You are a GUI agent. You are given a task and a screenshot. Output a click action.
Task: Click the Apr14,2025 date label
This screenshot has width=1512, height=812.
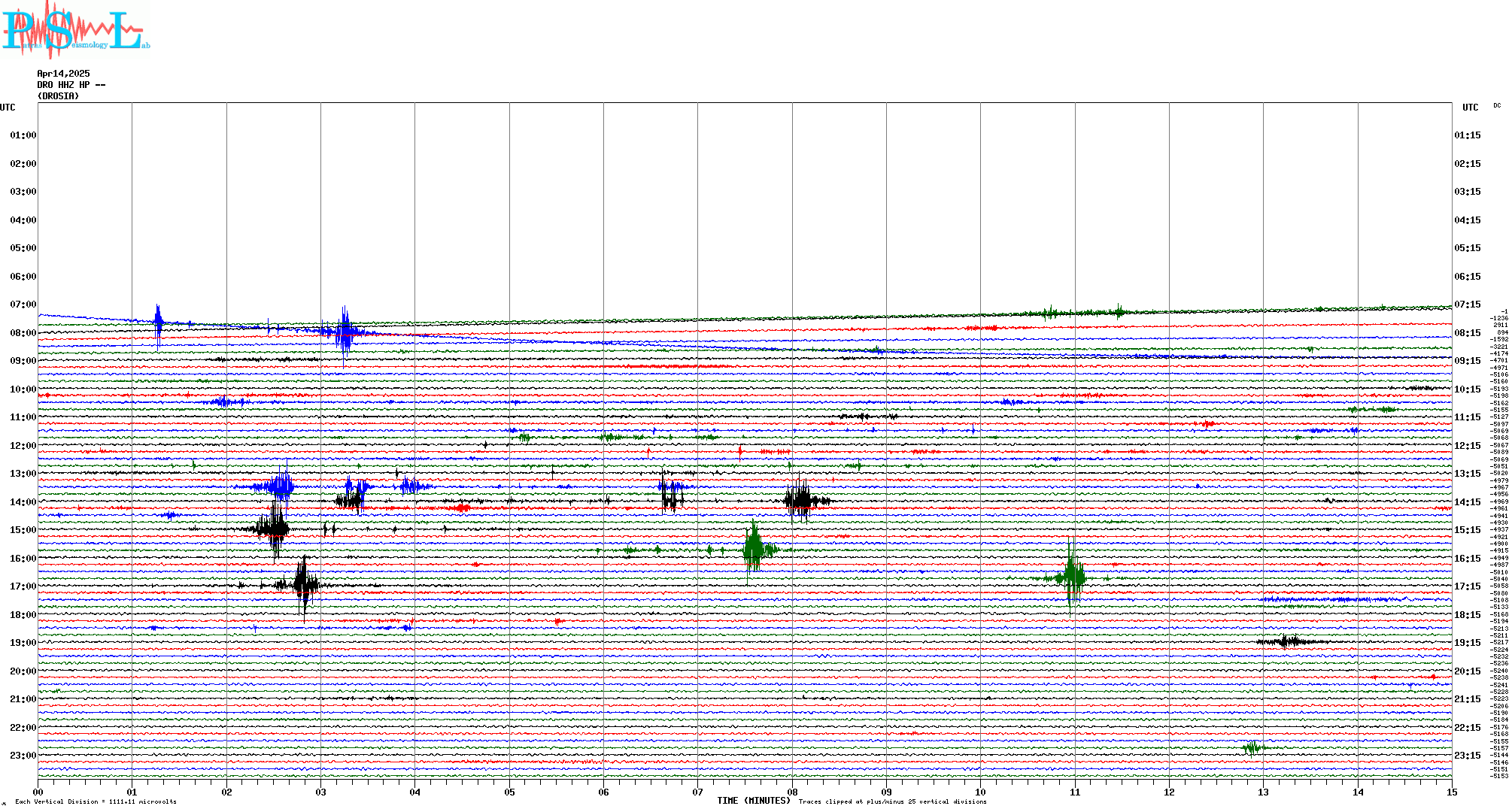[x=63, y=74]
